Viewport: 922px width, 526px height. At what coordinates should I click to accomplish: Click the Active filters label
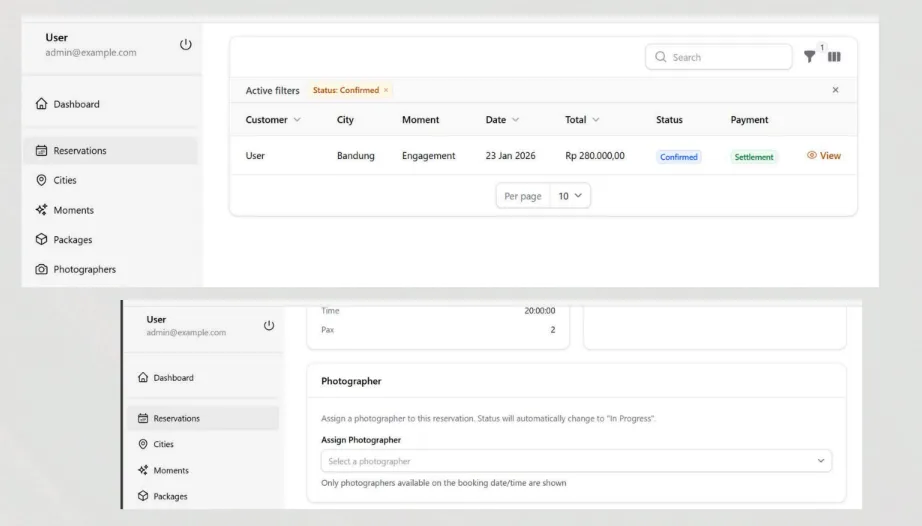pyautogui.click(x=272, y=90)
